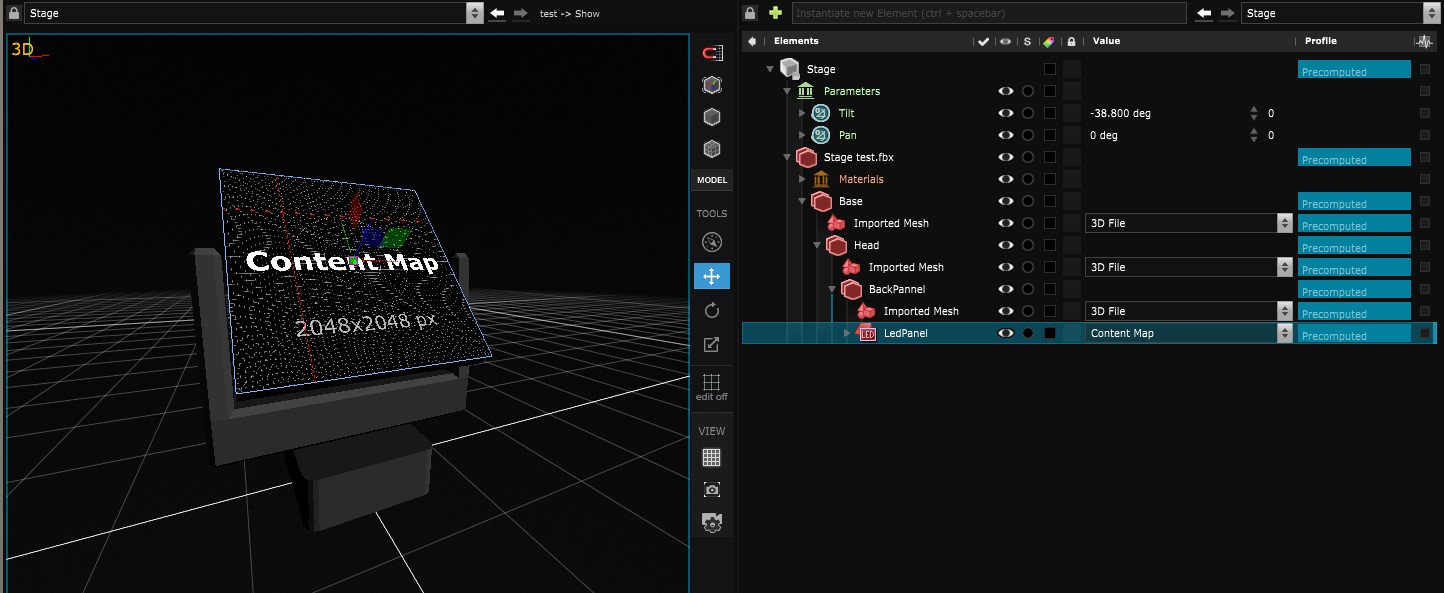Click the LED icon of LedPanel
Viewport: 1444px width, 593px height.
point(867,333)
